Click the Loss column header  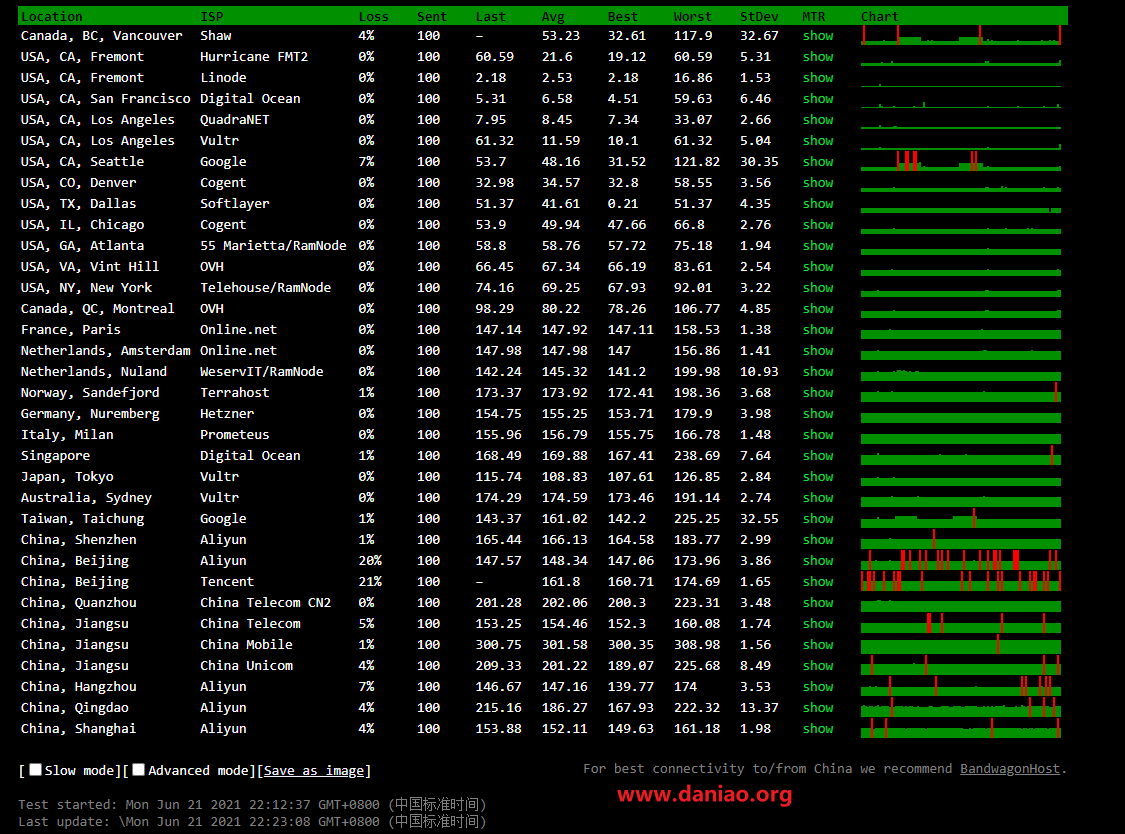pos(373,16)
